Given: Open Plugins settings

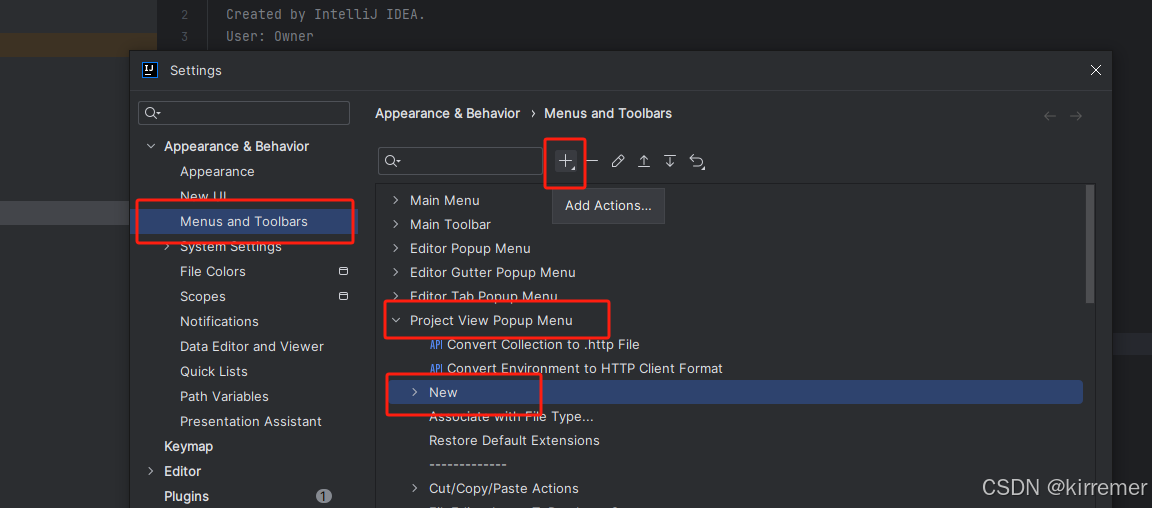Looking at the screenshot, I should coord(187,496).
